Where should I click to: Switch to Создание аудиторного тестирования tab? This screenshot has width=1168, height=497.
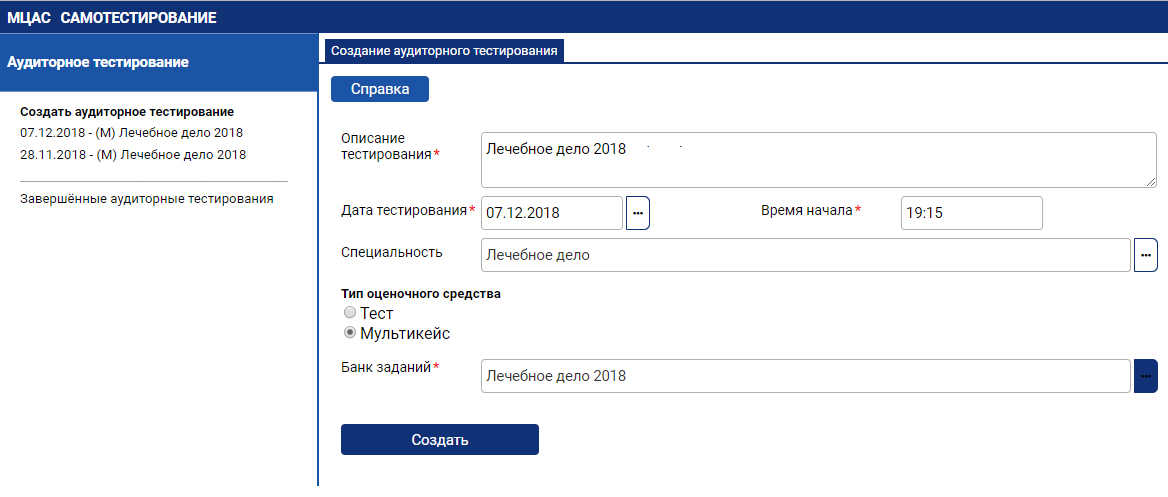click(x=444, y=51)
